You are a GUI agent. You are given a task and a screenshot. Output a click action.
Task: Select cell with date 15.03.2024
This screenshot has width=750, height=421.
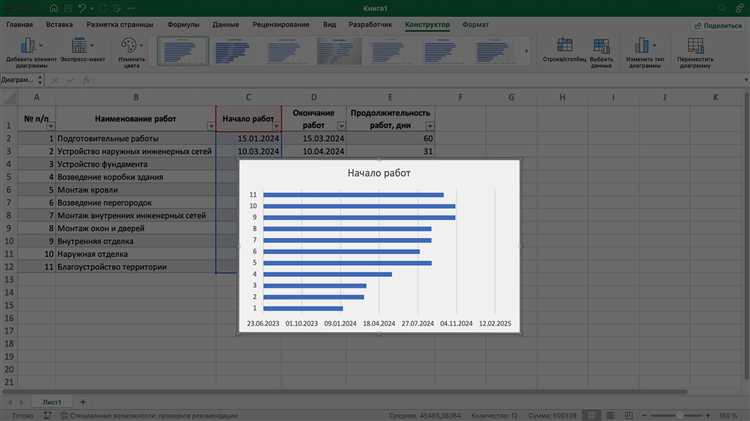[x=314, y=138]
